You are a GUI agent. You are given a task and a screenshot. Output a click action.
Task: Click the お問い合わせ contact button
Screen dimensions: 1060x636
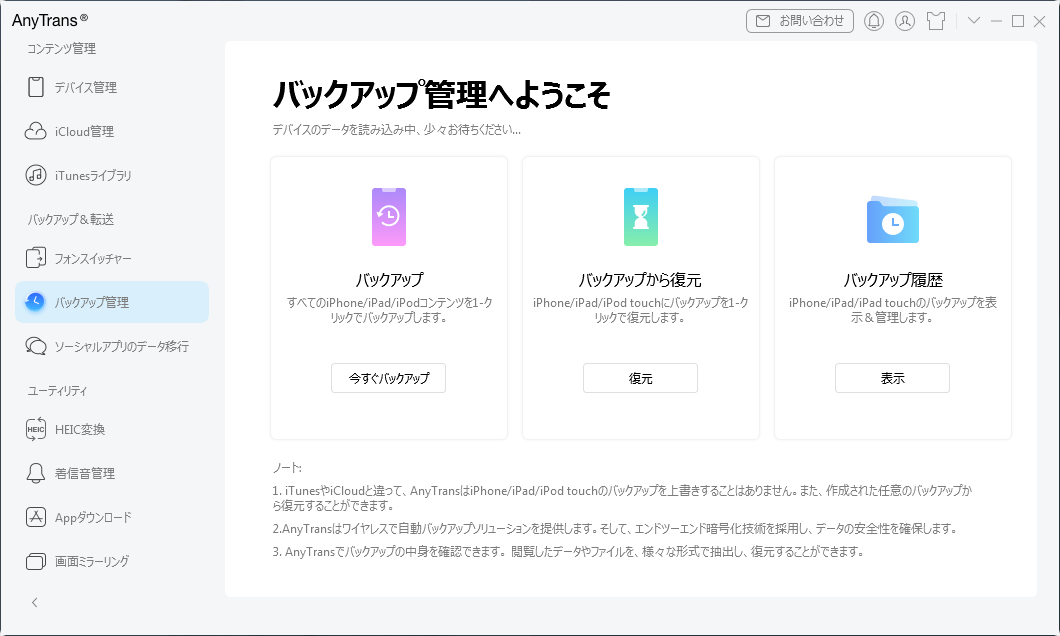800,21
